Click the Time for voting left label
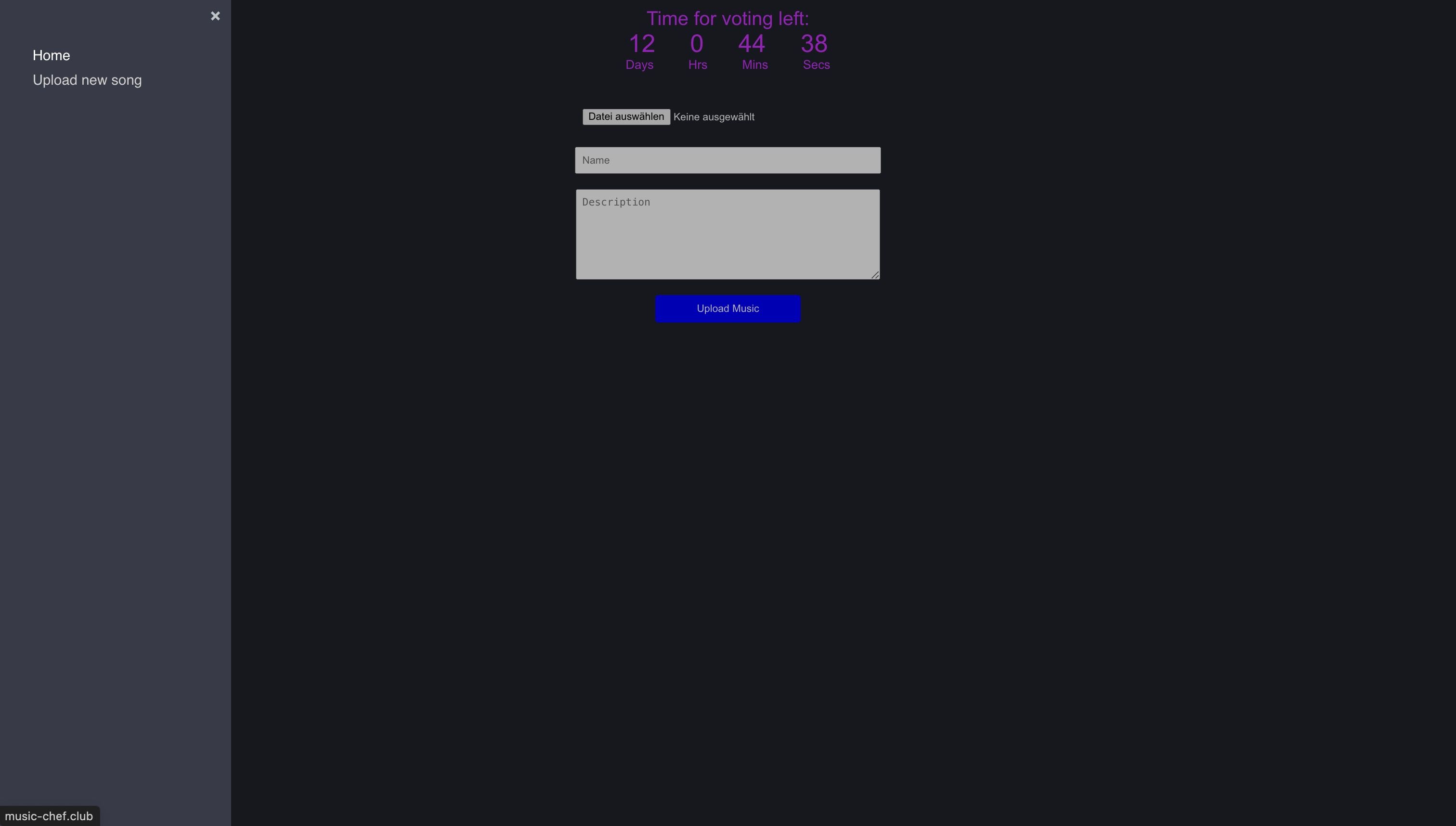 point(728,18)
